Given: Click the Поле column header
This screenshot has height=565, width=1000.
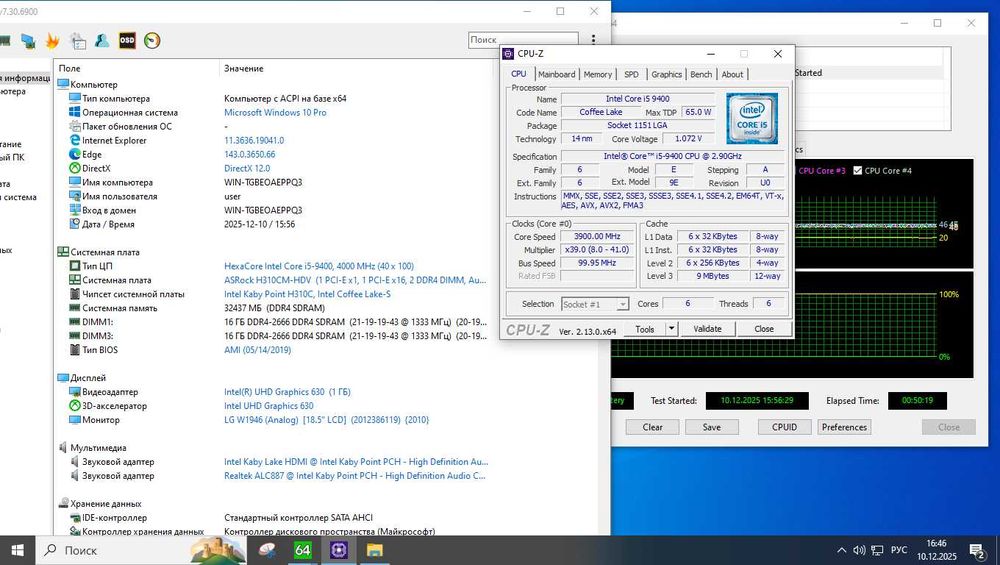Looking at the screenshot, I should pyautogui.click(x=70, y=68).
